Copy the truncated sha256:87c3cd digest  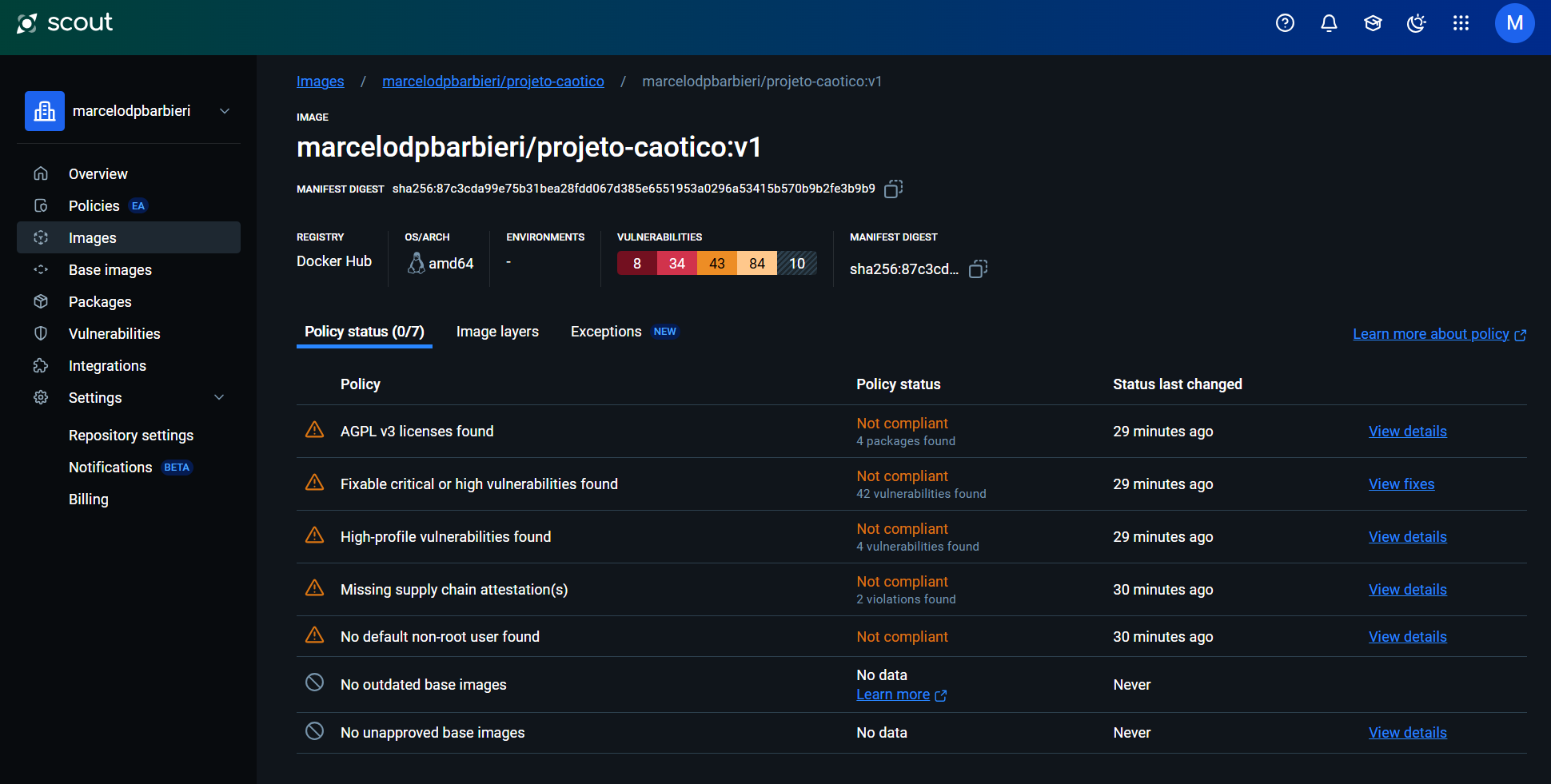point(978,269)
